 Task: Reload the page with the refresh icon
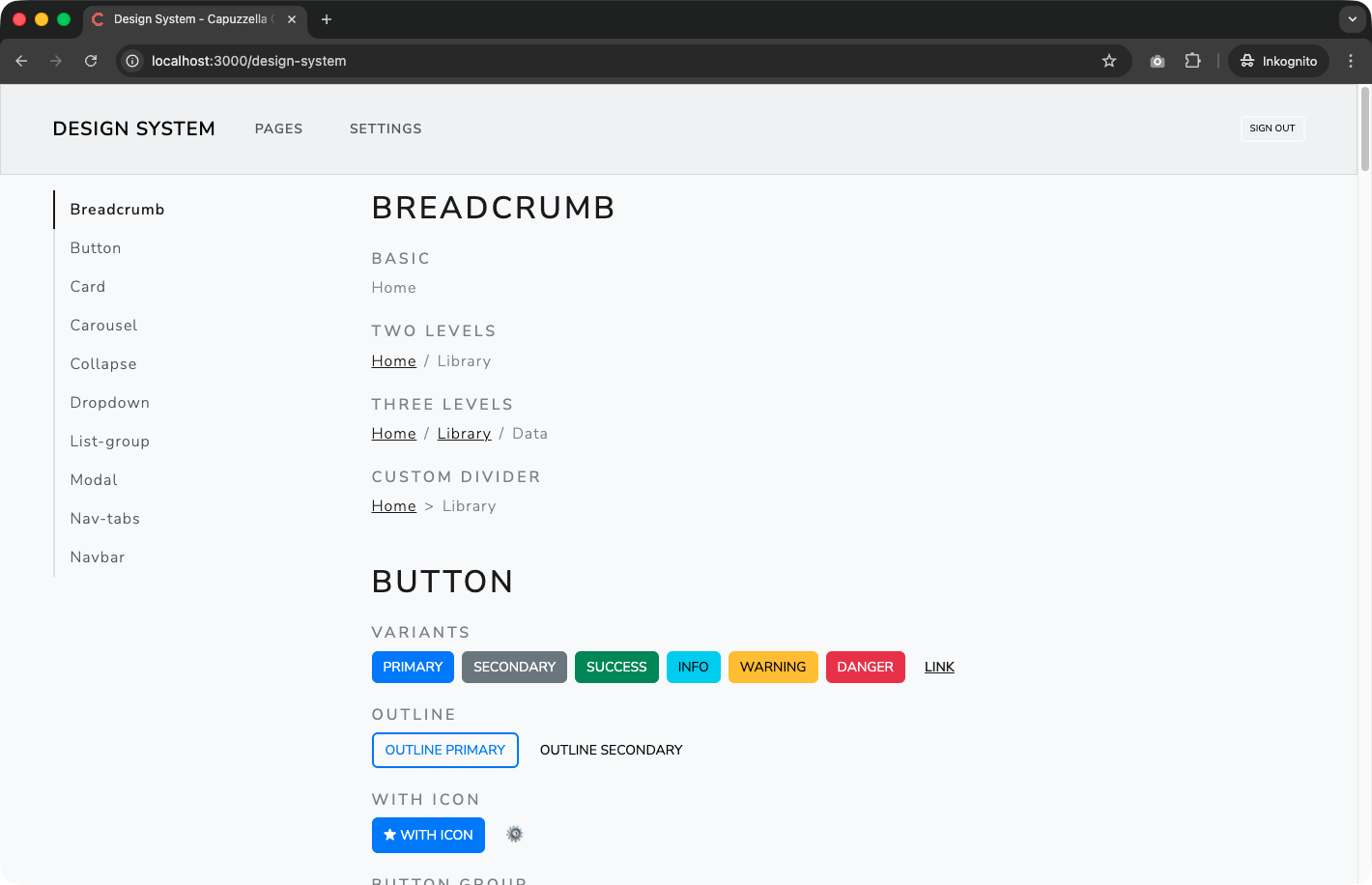tap(90, 60)
